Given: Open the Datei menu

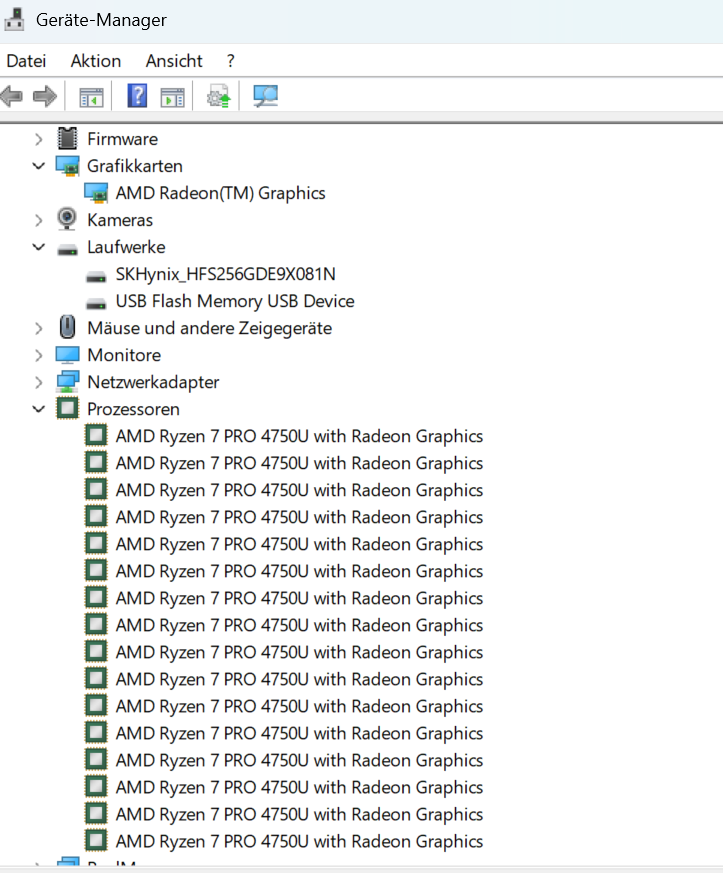Looking at the screenshot, I should pyautogui.click(x=26, y=61).
